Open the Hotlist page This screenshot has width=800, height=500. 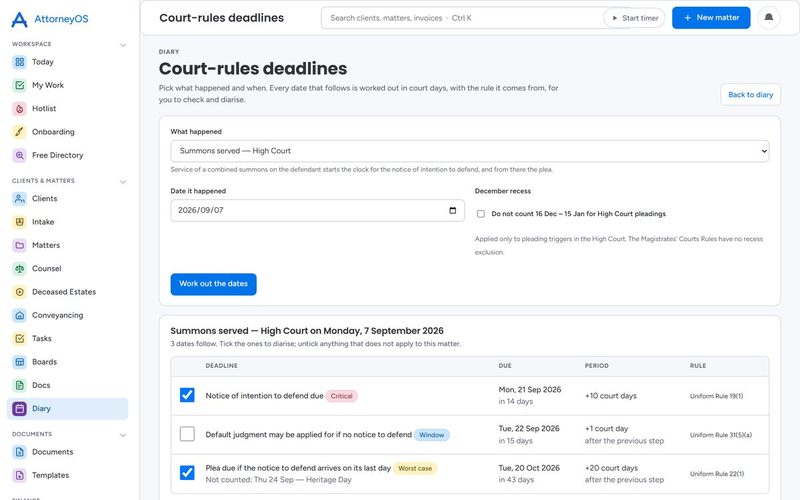(x=67, y=109)
